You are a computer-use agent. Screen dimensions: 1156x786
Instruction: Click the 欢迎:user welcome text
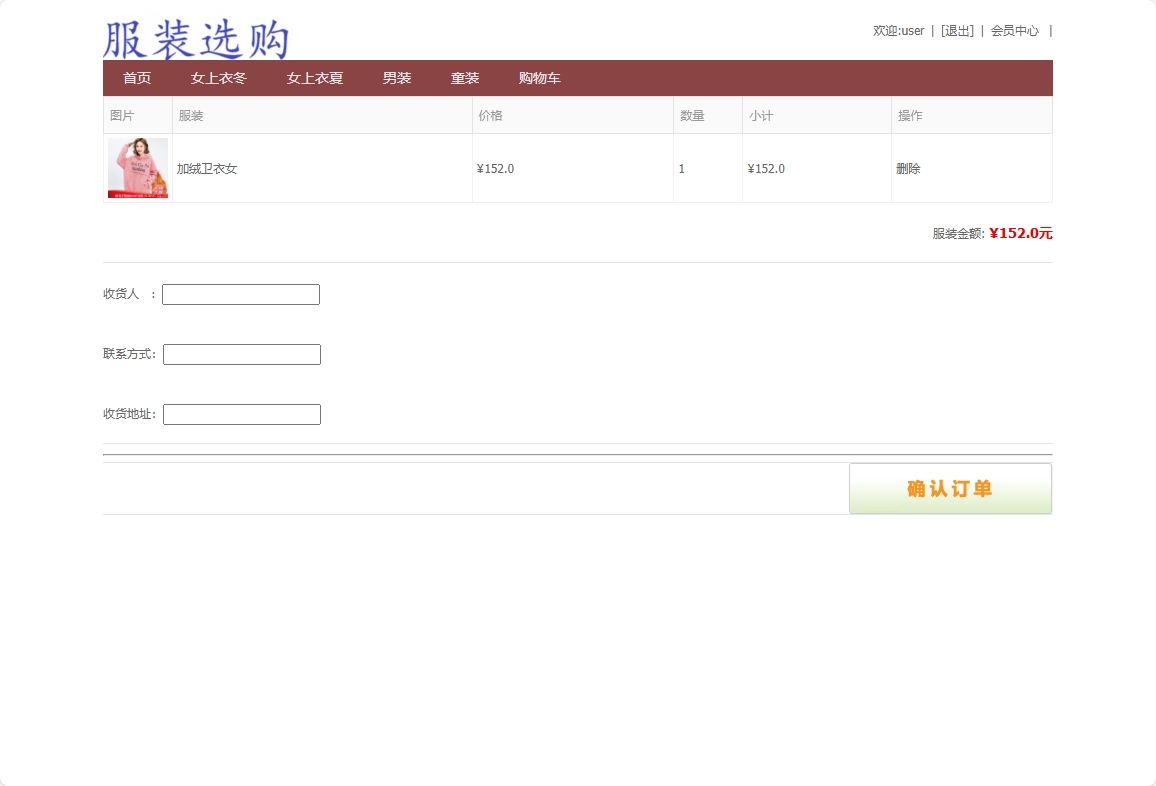tap(898, 31)
